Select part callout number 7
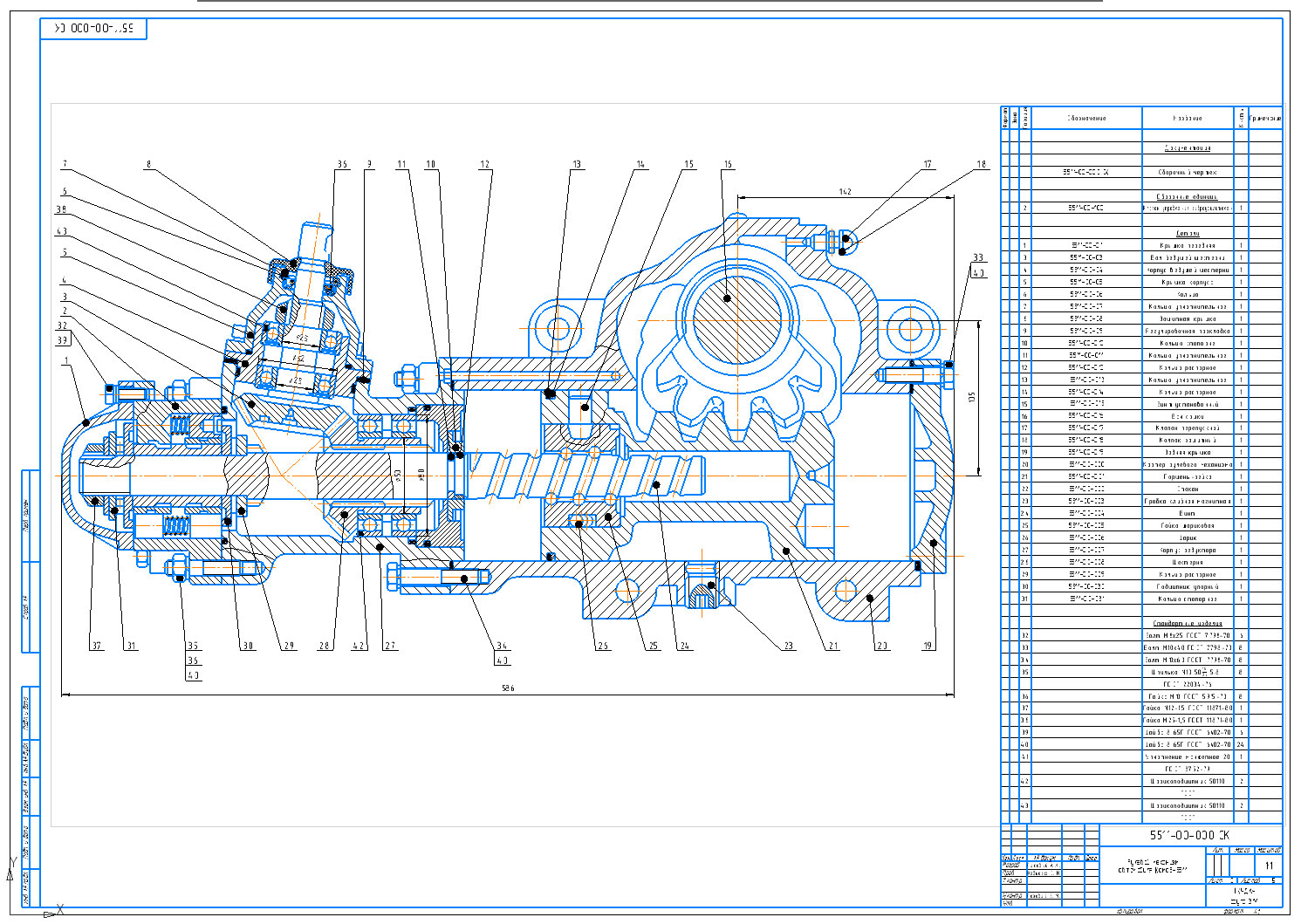This screenshot has width=1301, height=924. [x=65, y=164]
